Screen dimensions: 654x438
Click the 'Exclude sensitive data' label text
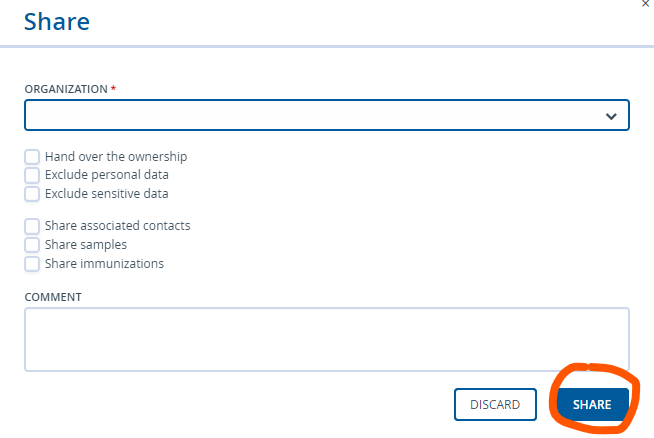107,194
